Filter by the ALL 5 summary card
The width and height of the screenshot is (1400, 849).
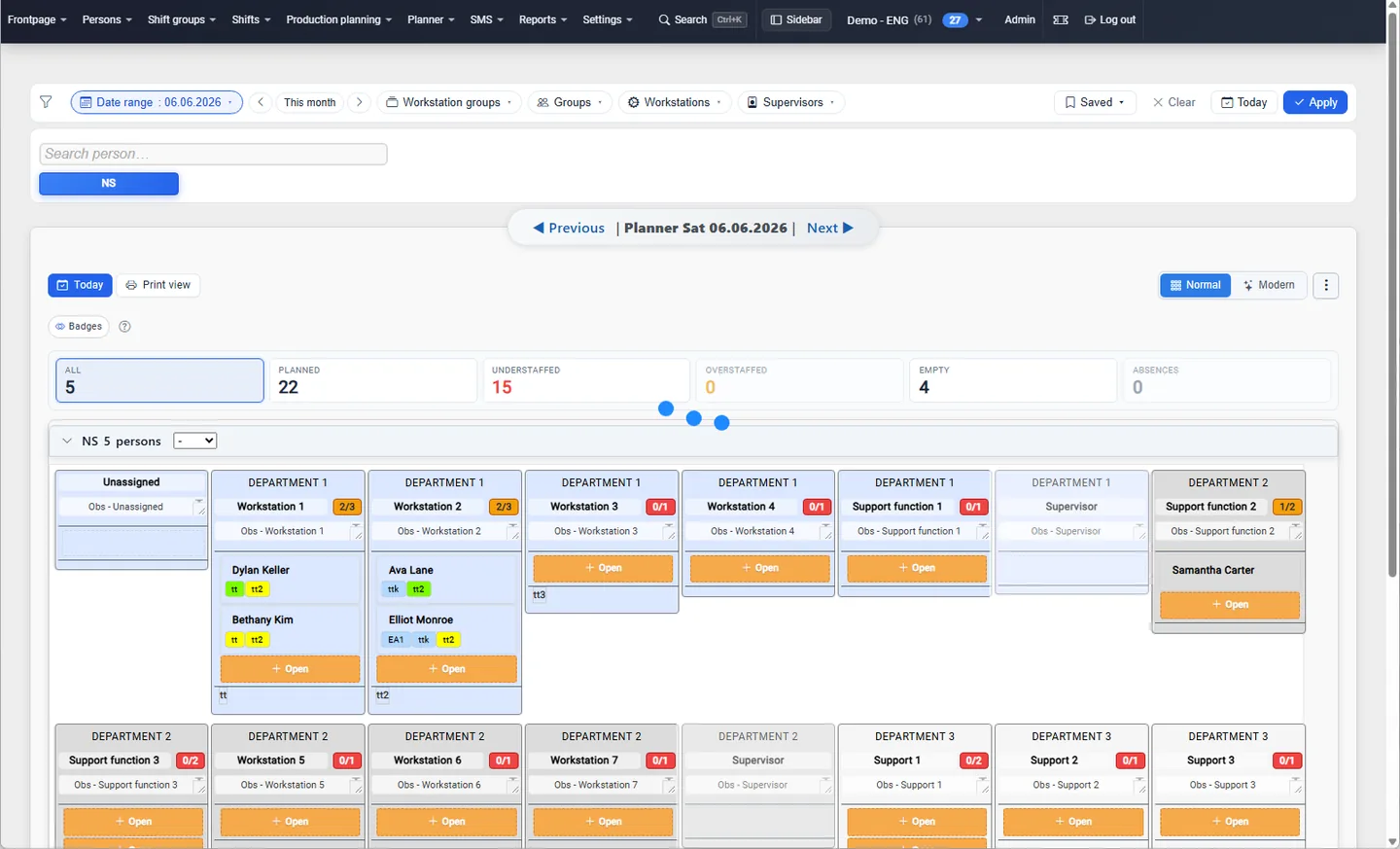[159, 380]
